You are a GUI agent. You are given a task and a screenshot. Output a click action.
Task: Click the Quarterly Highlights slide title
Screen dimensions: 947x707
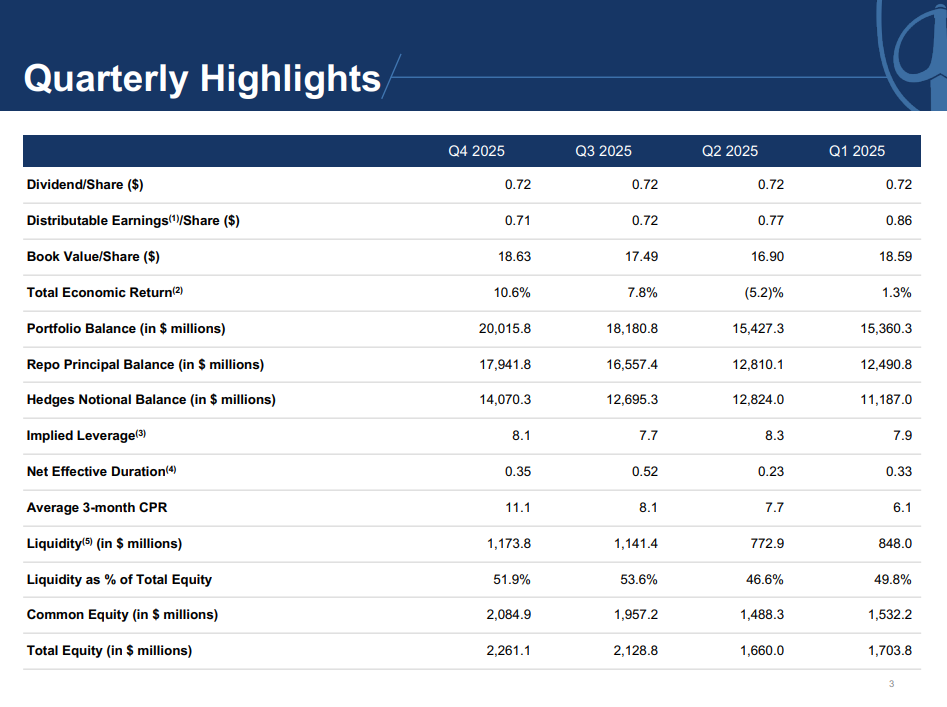[x=202, y=78]
